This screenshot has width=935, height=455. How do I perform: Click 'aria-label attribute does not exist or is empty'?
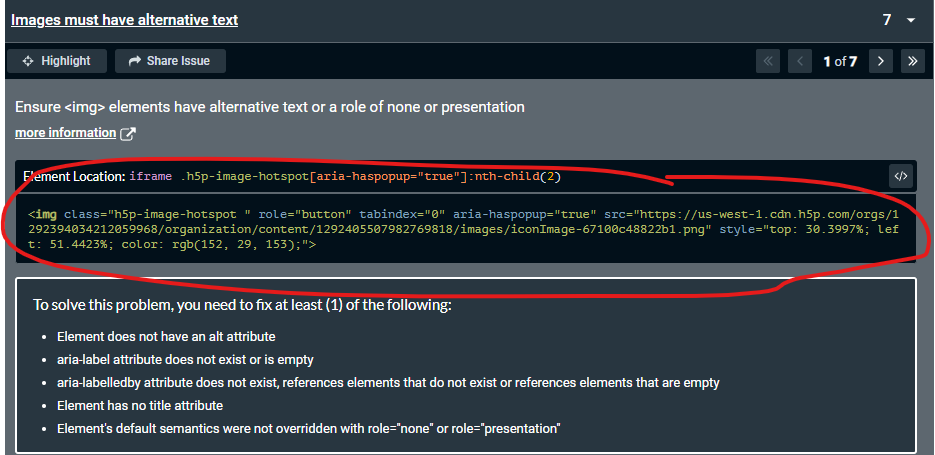coord(185,360)
